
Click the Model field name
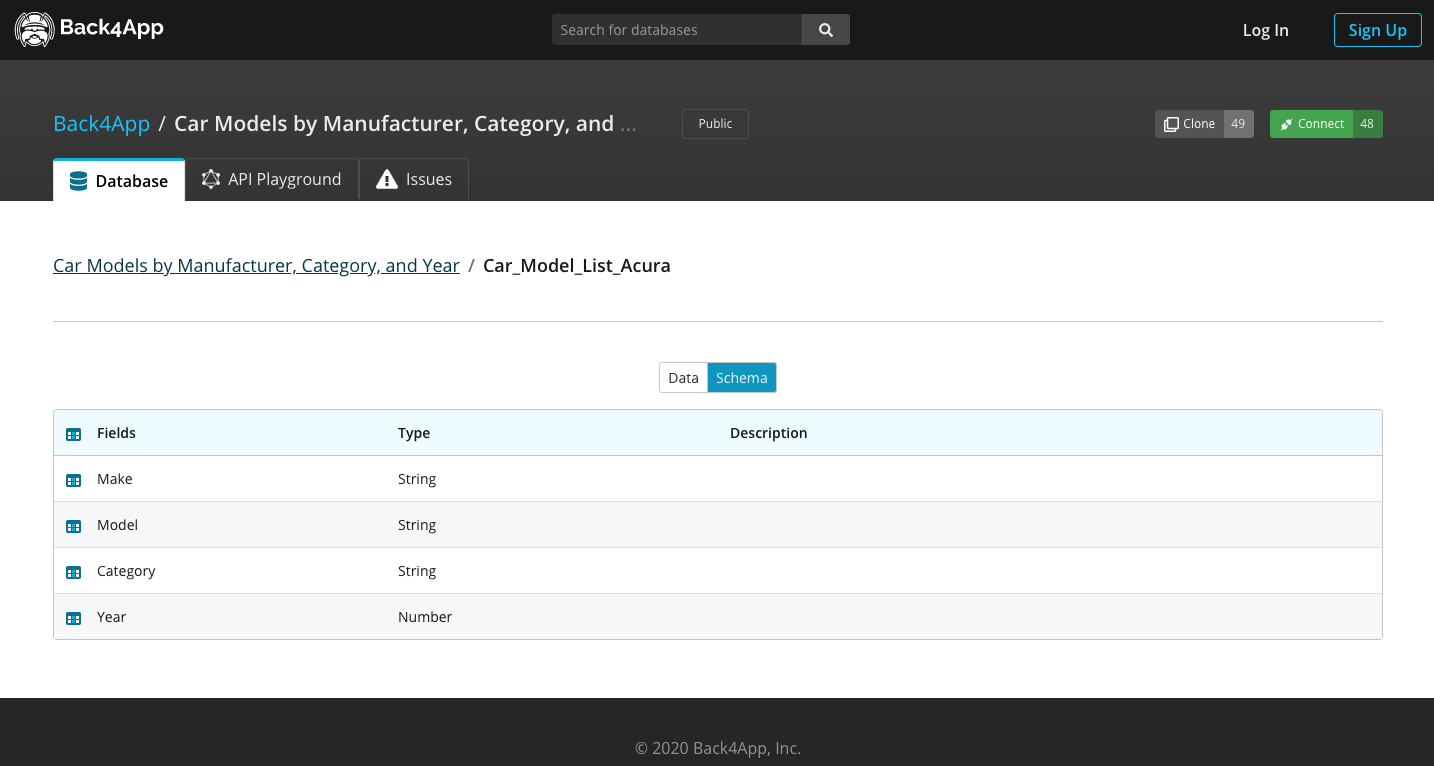pyautogui.click(x=118, y=525)
